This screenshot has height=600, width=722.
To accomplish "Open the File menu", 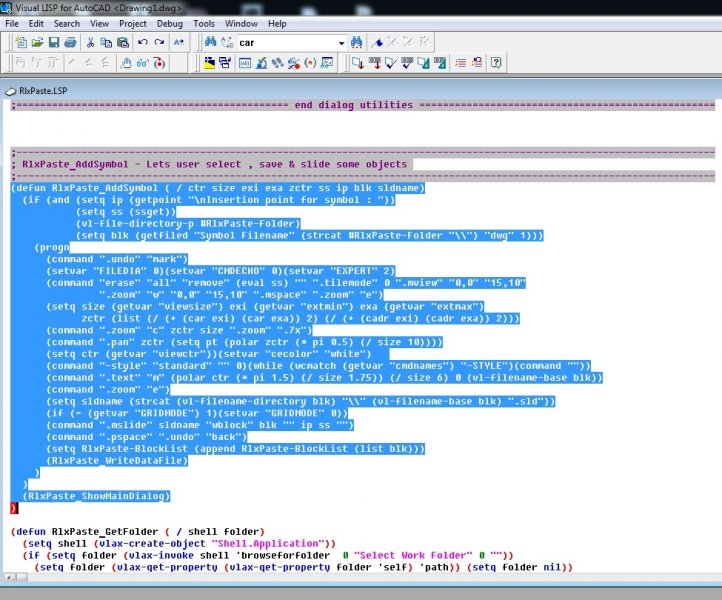I will [x=12, y=23].
